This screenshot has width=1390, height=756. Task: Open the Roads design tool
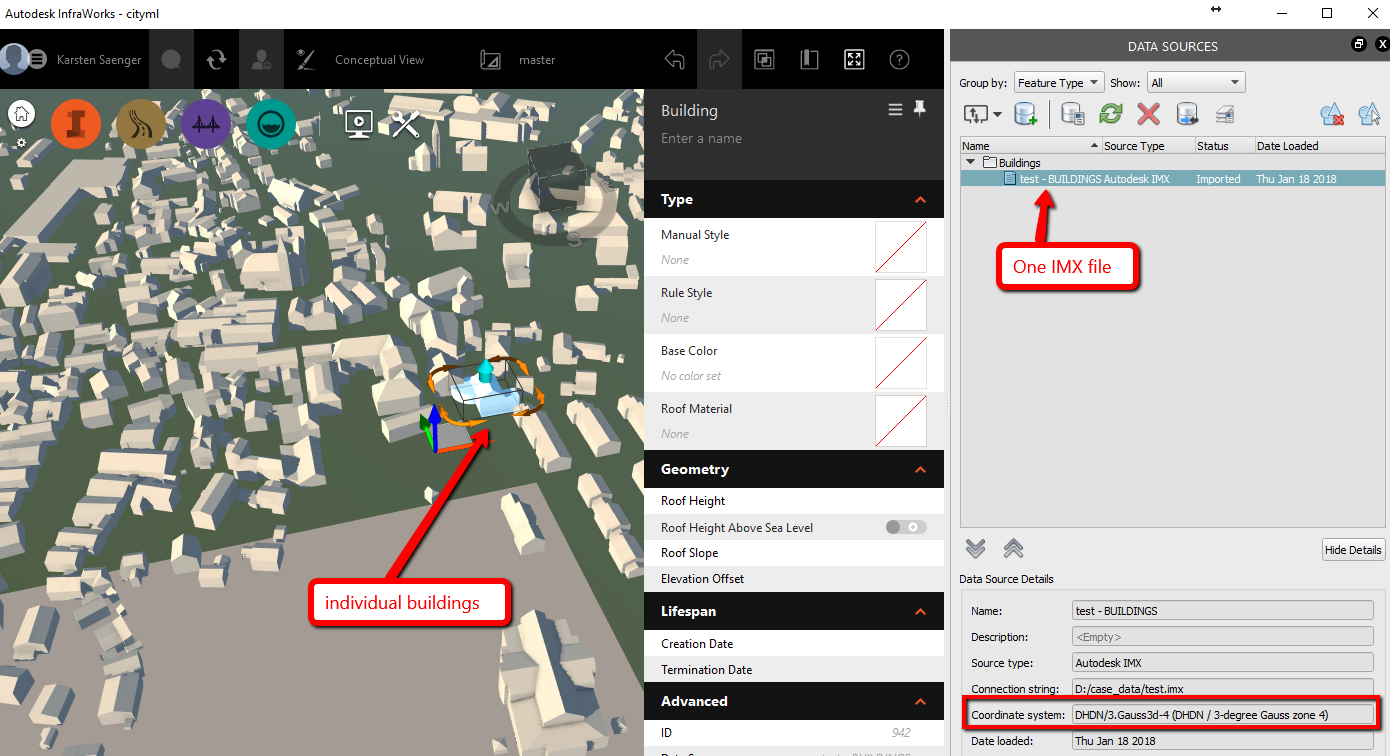pyautogui.click(x=141, y=124)
